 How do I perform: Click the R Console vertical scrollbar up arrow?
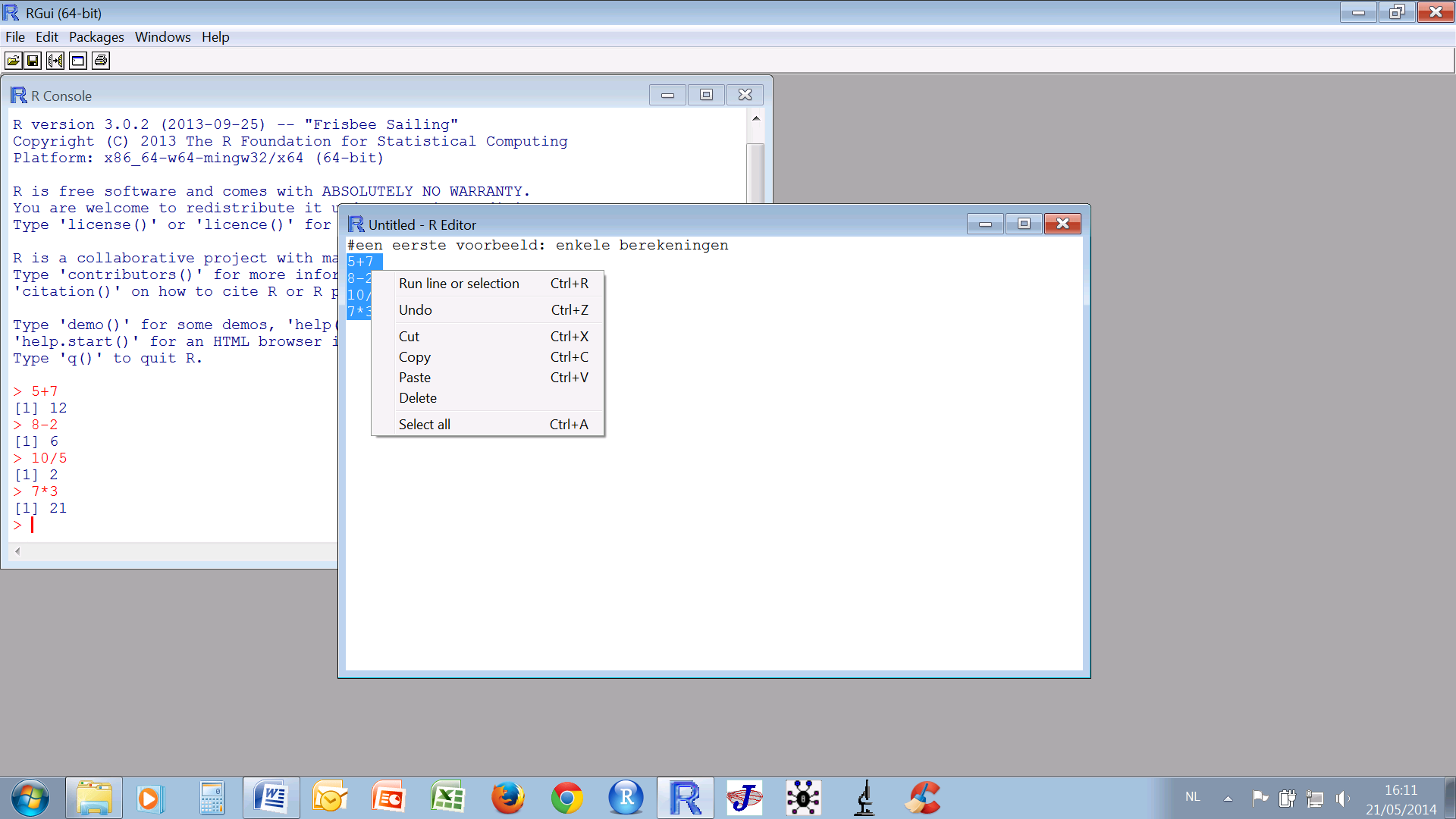click(755, 118)
